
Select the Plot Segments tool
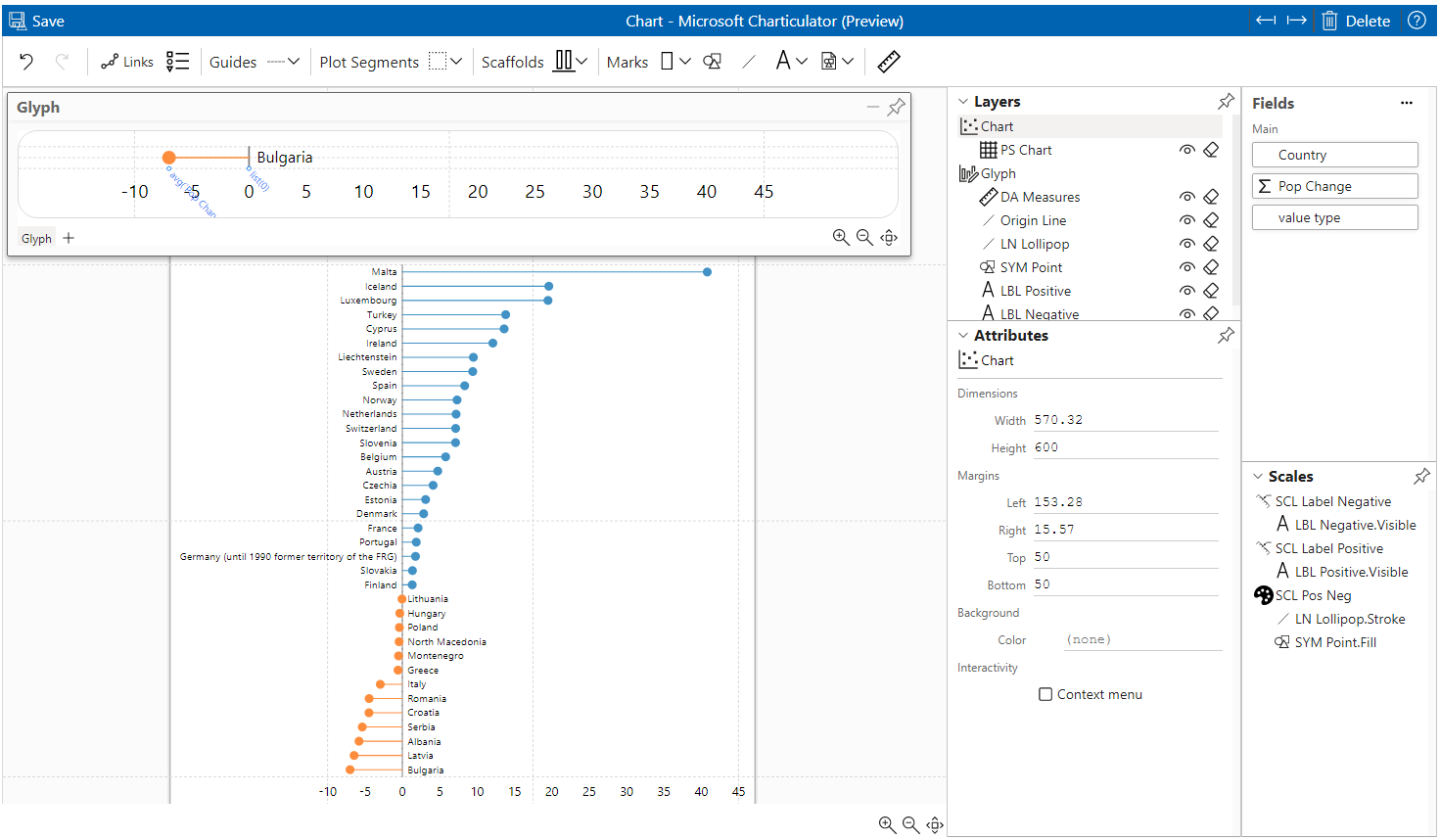(x=368, y=61)
